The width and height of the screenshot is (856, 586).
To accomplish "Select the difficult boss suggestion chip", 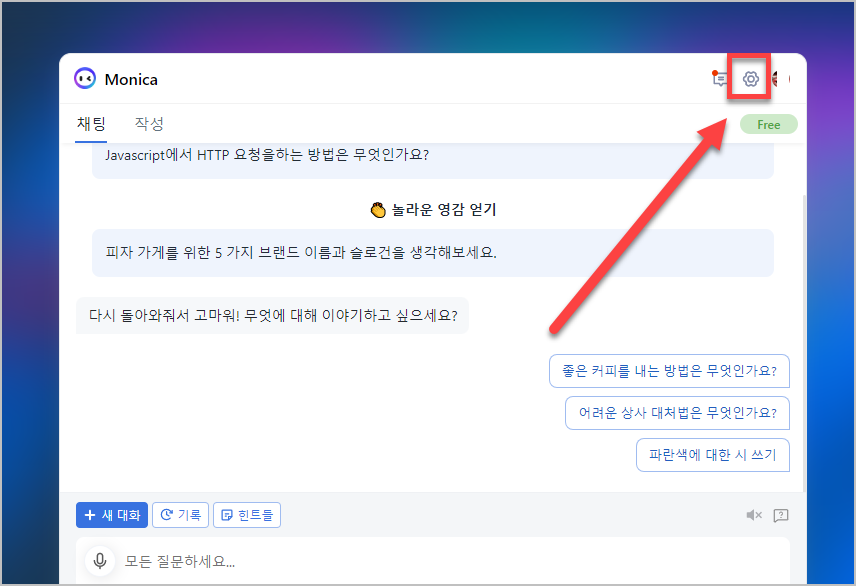I will pyautogui.click(x=675, y=412).
